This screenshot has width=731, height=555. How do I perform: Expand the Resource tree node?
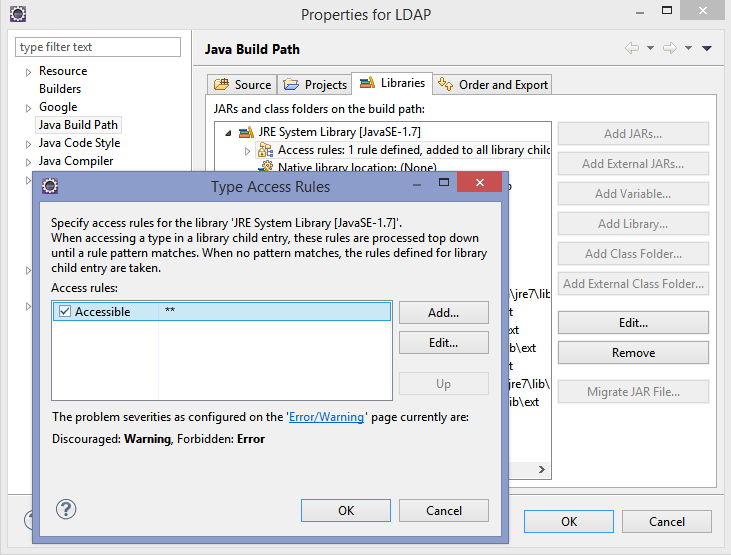28,72
